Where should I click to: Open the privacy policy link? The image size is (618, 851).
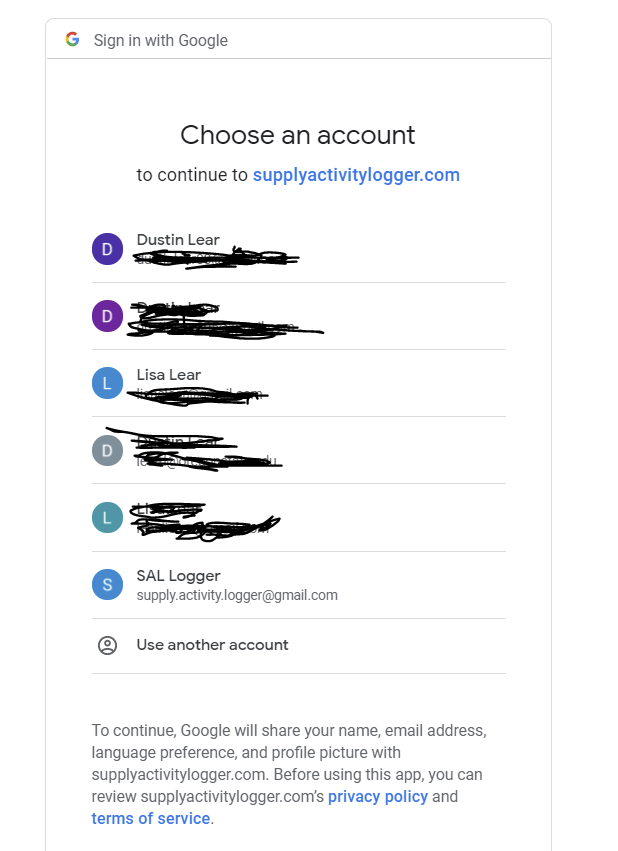pyautogui.click(x=378, y=797)
